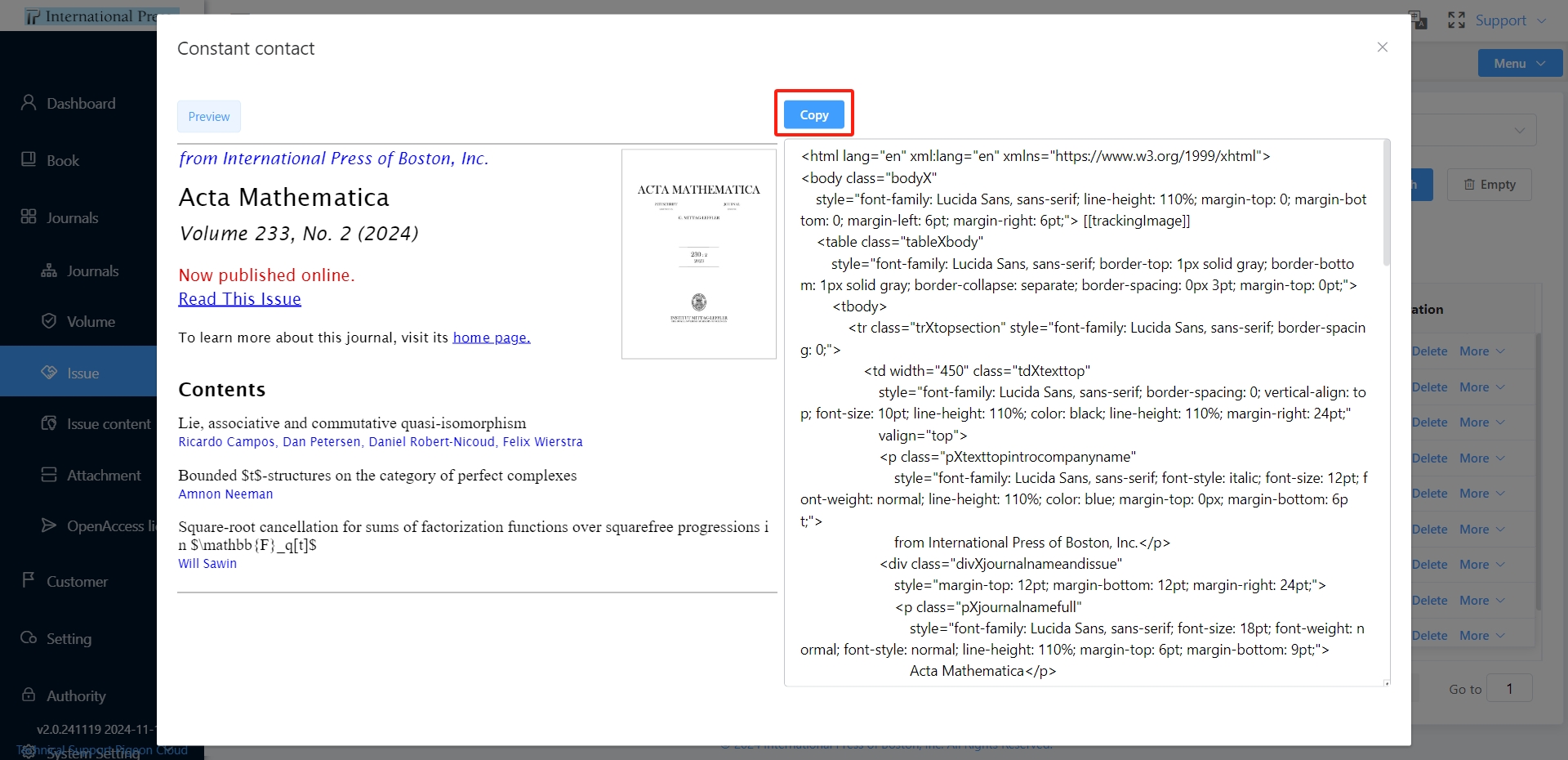Click the Dashboard user icon
The height and width of the screenshot is (760, 1568).
(x=29, y=102)
